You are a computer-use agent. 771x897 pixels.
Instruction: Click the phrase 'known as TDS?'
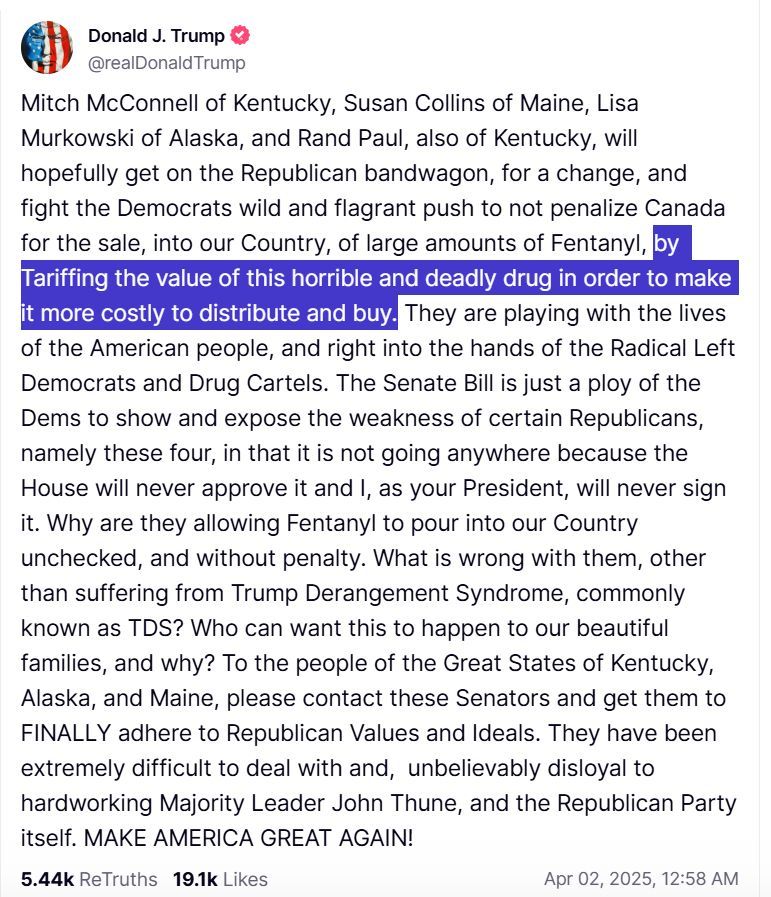click(102, 628)
